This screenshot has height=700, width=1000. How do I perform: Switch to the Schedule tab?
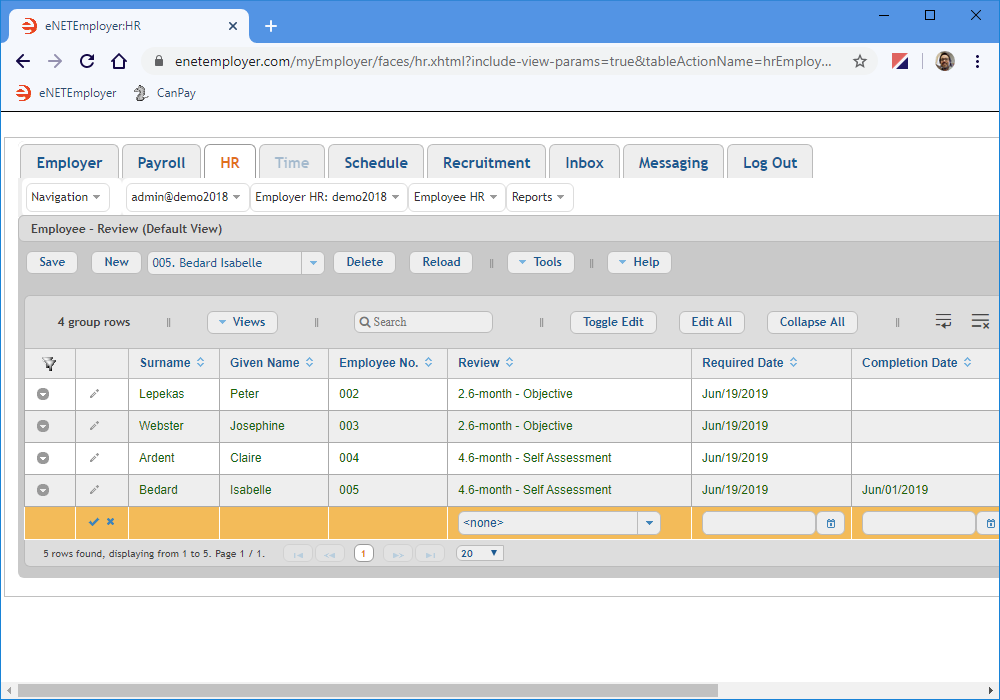376,163
